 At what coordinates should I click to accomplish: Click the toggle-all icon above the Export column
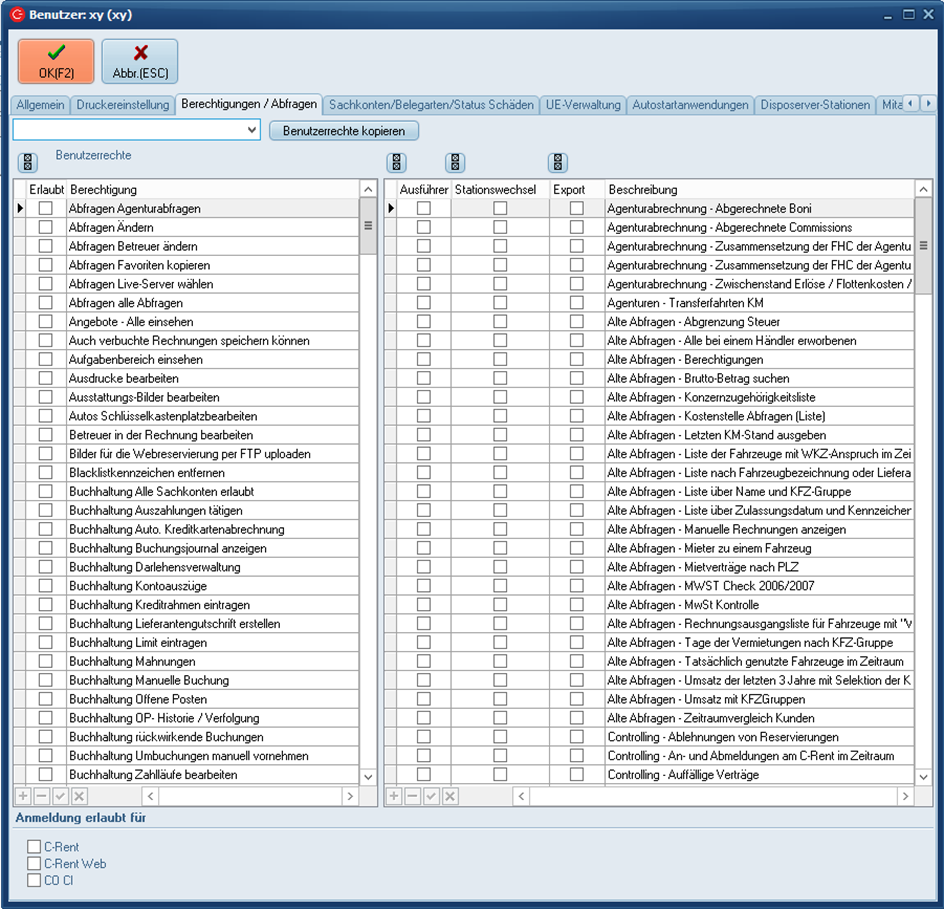click(x=558, y=162)
